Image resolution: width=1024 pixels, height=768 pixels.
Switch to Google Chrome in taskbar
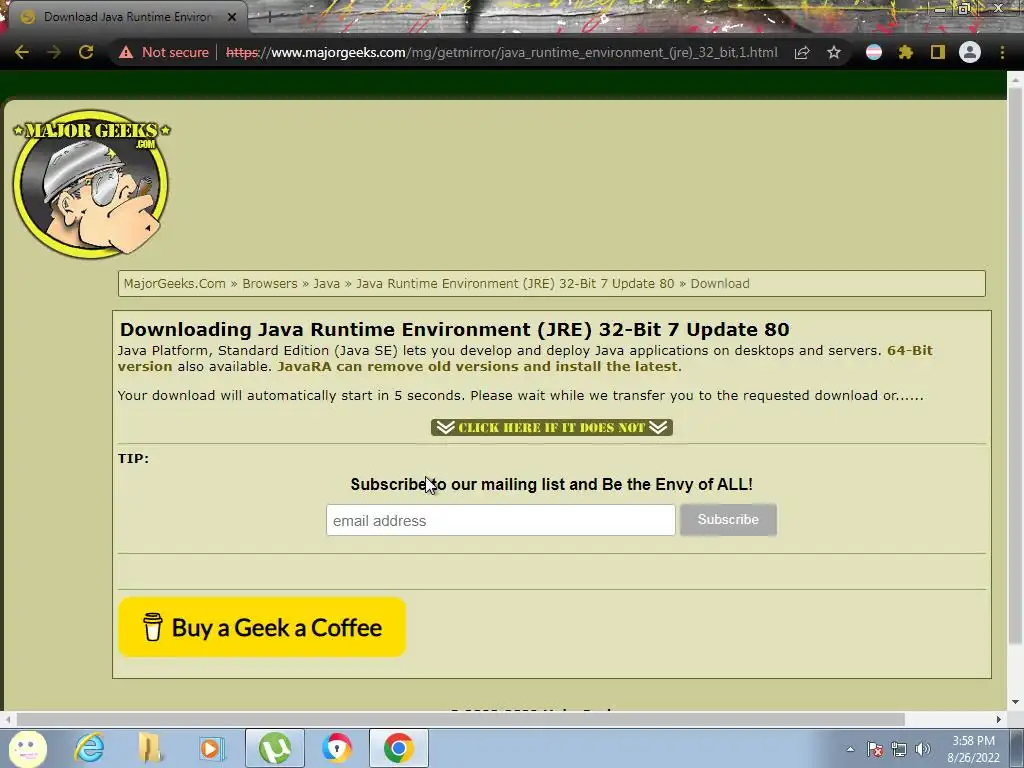point(399,748)
